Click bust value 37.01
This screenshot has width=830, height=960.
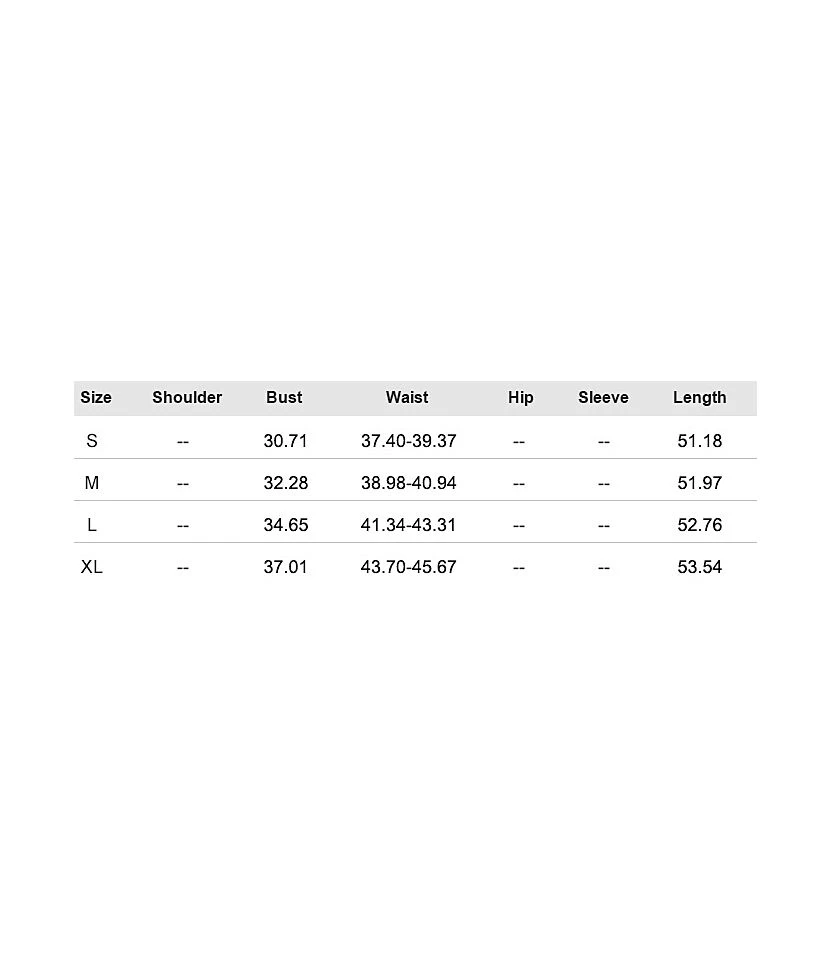tap(285, 567)
